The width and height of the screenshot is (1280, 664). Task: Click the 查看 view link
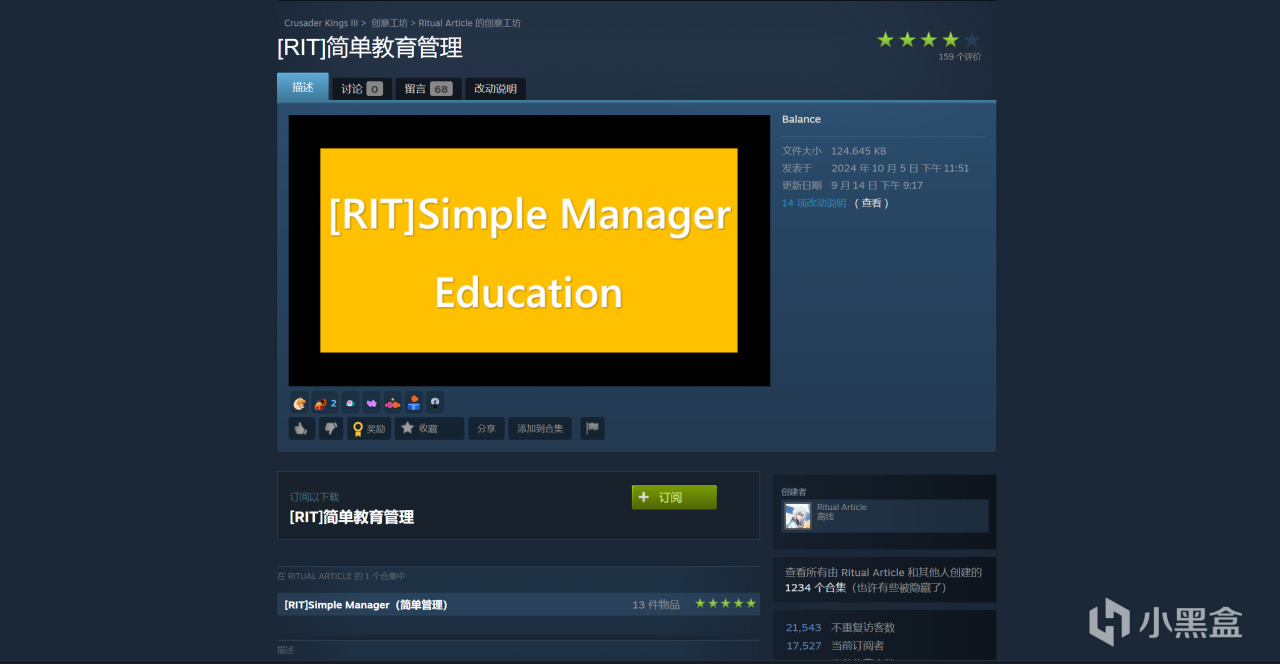(x=871, y=203)
